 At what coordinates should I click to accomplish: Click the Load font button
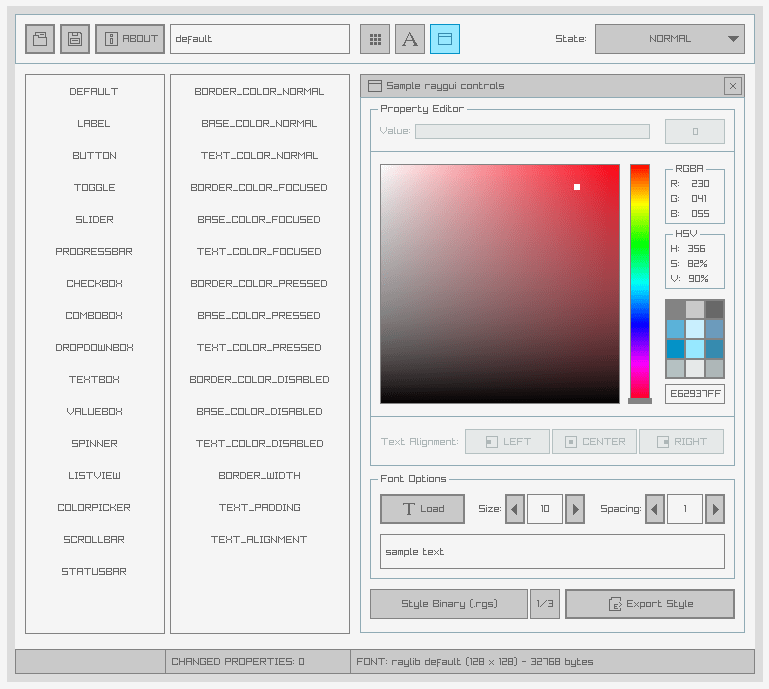pyautogui.click(x=422, y=509)
